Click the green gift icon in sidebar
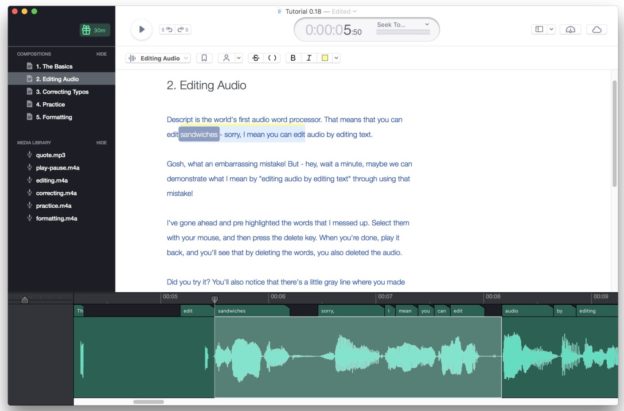Image resolution: width=624 pixels, height=411 pixels. pyautogui.click(x=86, y=30)
